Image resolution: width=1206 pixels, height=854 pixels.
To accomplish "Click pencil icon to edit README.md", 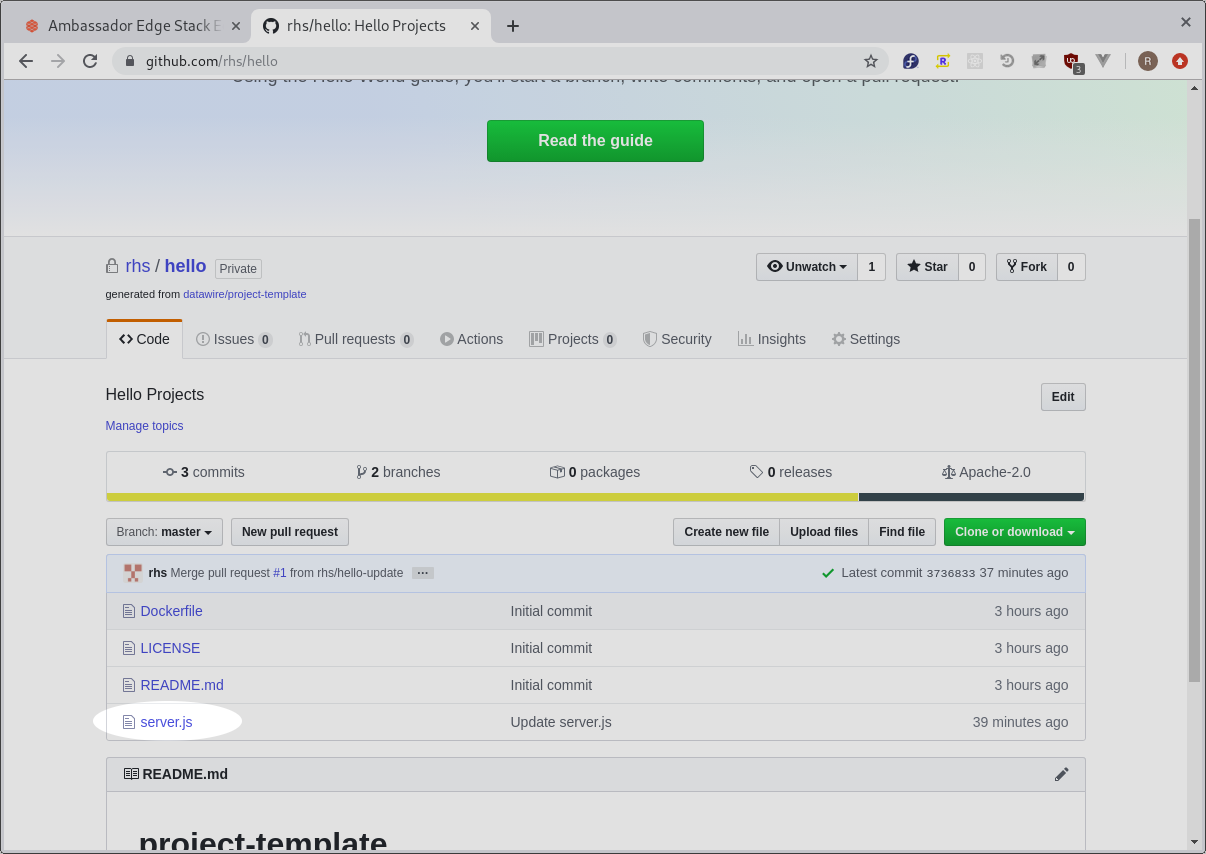I will pyautogui.click(x=1062, y=774).
